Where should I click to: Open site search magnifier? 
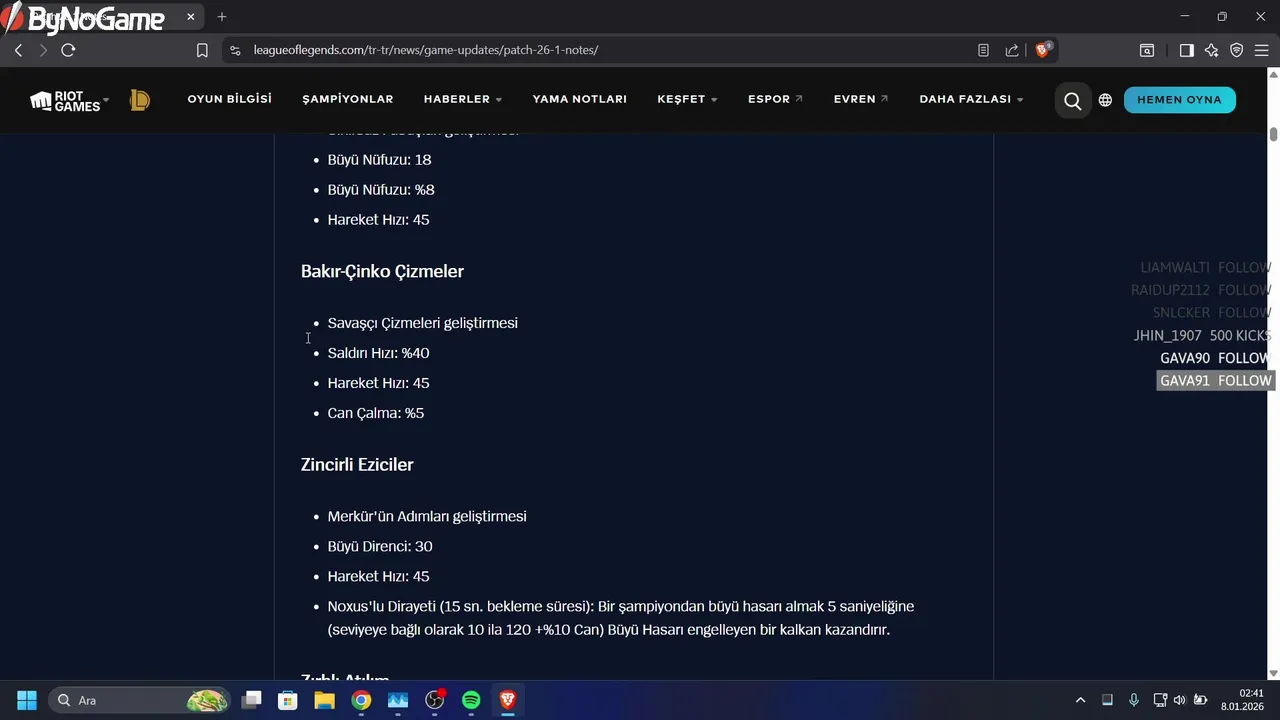pyautogui.click(x=1073, y=100)
